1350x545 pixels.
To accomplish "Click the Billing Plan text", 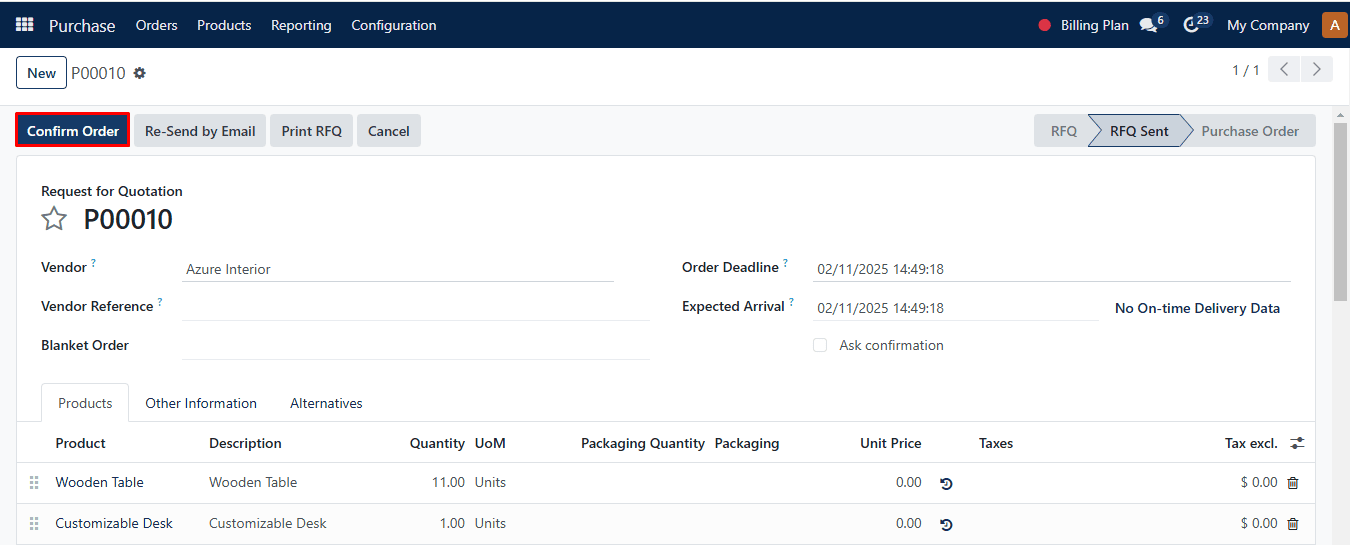I will tap(1095, 25).
